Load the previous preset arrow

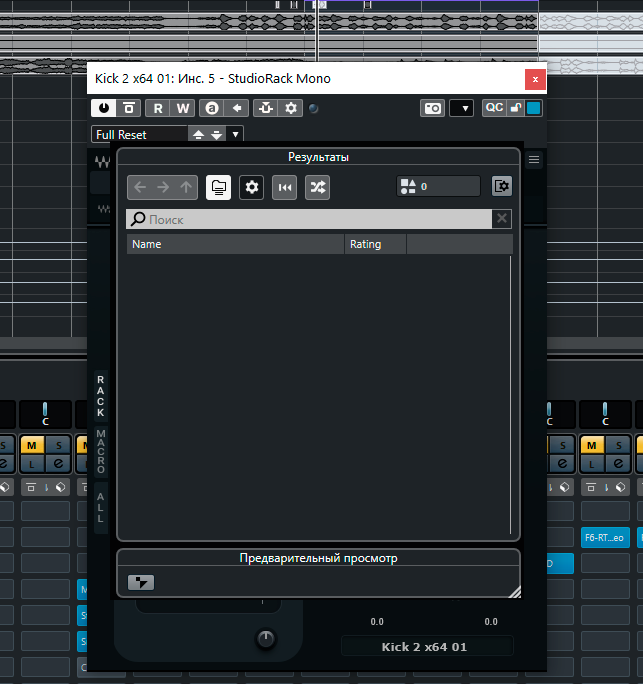pos(198,134)
